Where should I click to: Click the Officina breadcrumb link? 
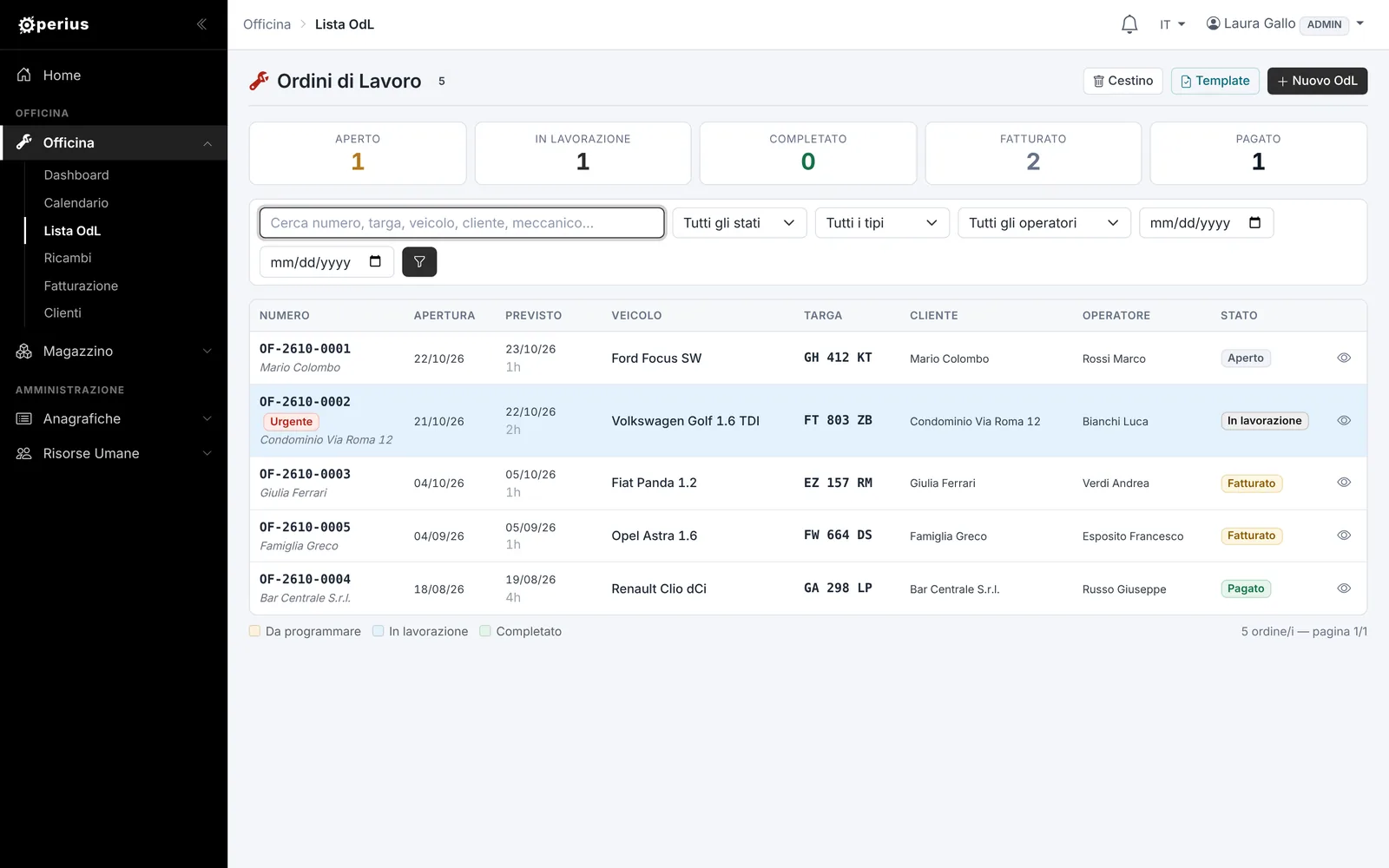click(267, 24)
